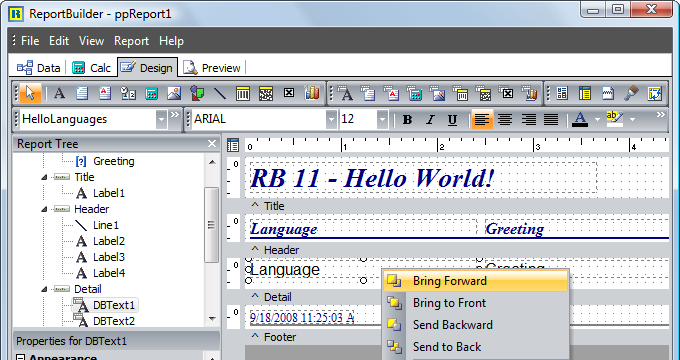Pick the DBChart data component tool
Screen dimensions: 680x360
[x=530, y=93]
